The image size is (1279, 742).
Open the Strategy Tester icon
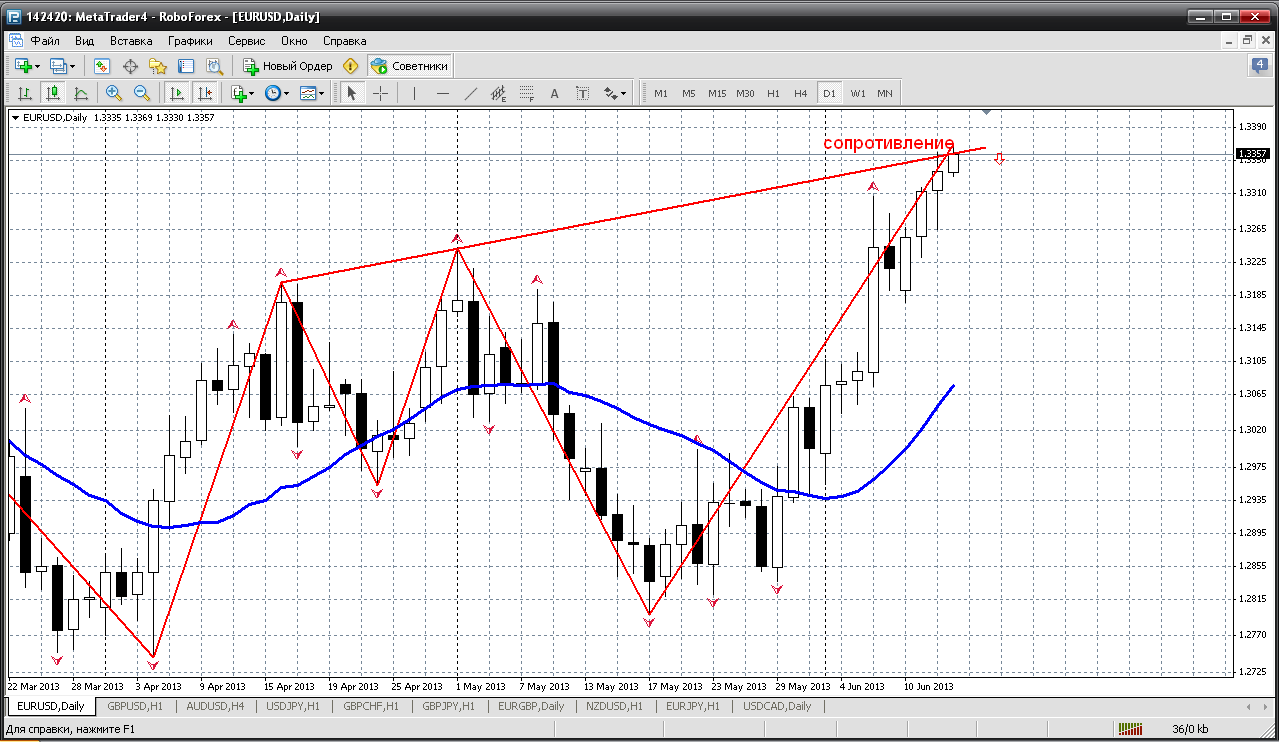[214, 66]
